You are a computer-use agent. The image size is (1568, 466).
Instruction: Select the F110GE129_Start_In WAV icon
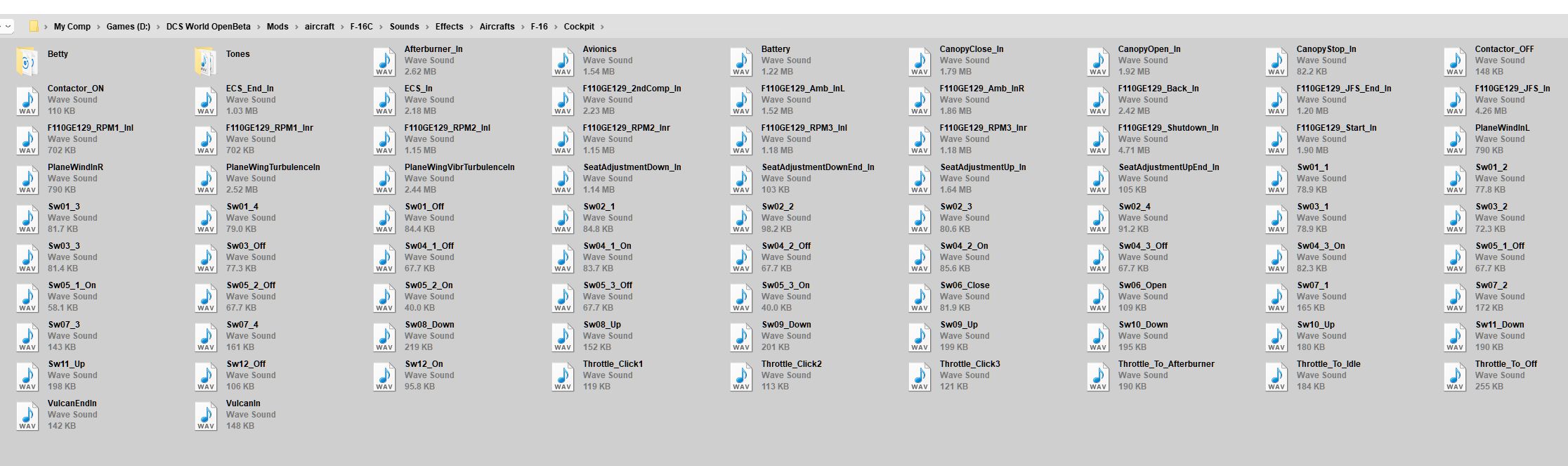tap(1276, 141)
